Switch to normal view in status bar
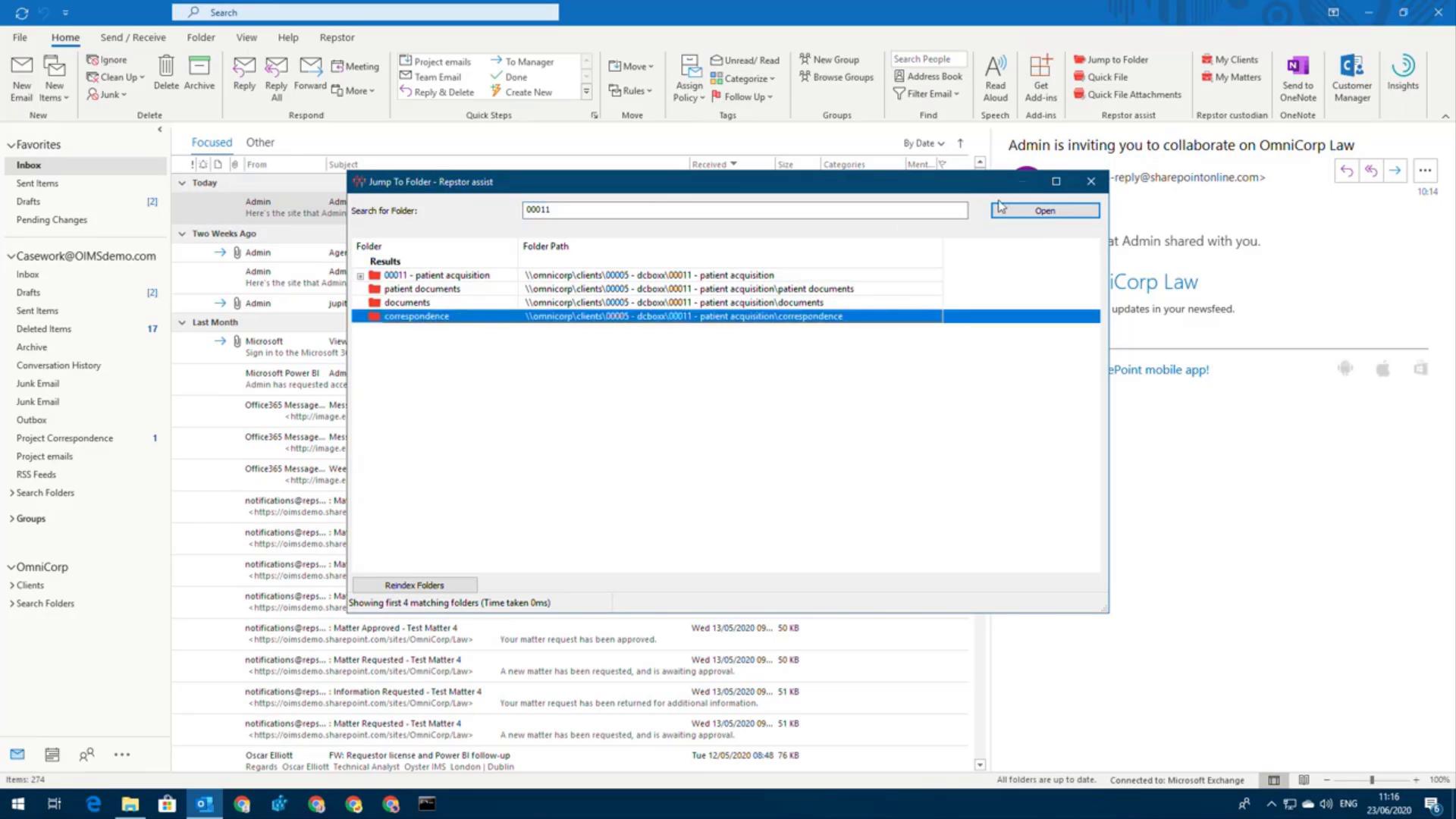Viewport: 1456px width, 819px height. (x=1274, y=780)
